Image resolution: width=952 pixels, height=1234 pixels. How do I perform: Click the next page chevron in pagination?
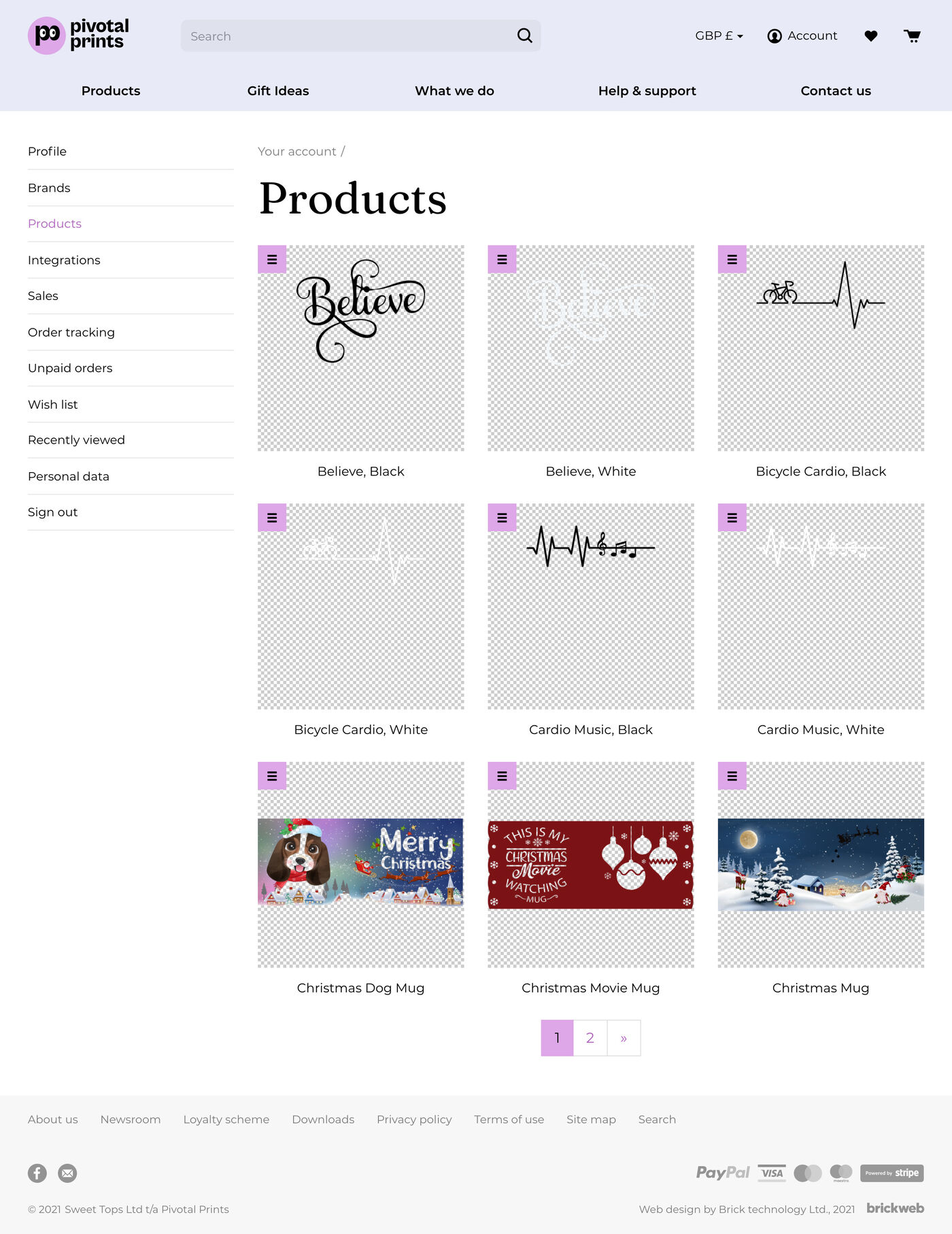pos(624,1037)
